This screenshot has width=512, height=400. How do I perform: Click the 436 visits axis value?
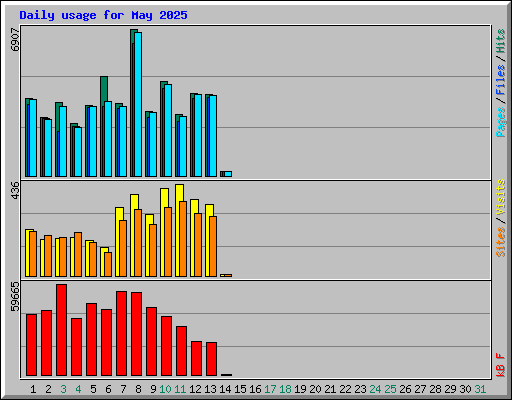(15, 191)
